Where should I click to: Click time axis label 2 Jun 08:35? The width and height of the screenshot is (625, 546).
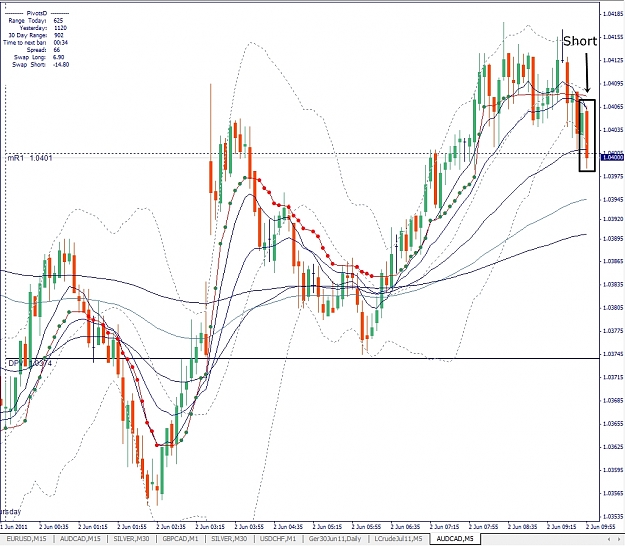tap(523, 526)
